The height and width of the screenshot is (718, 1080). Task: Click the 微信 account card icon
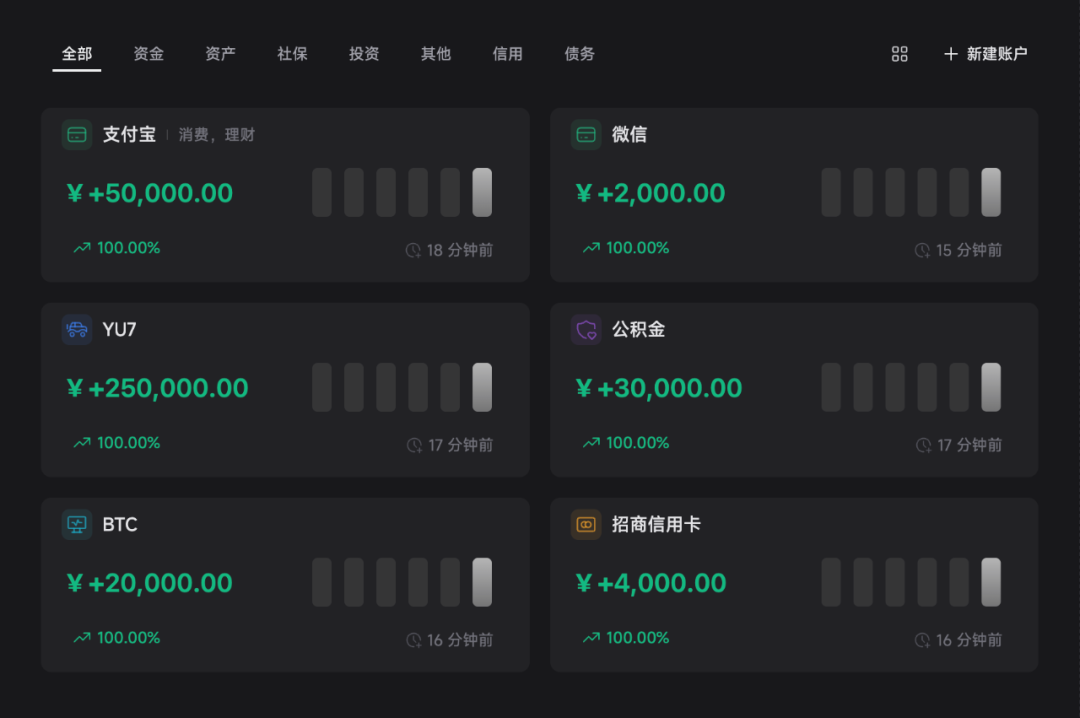(x=586, y=134)
